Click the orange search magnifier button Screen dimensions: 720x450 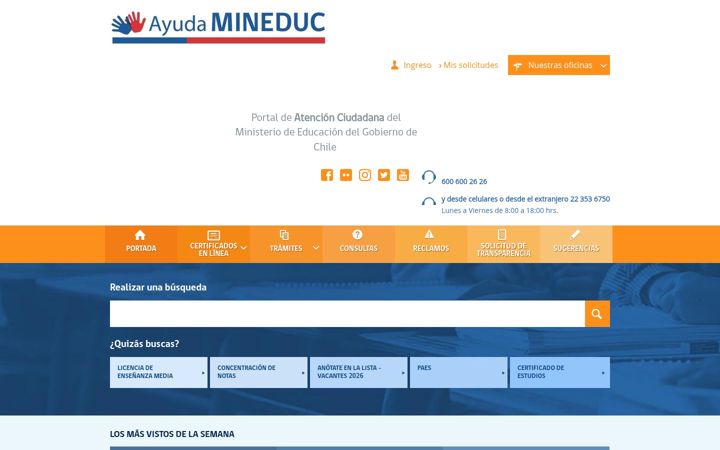[597, 314]
